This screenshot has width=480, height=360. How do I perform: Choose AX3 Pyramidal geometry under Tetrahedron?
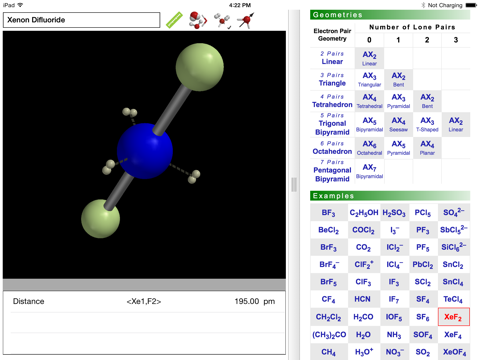[398, 101]
